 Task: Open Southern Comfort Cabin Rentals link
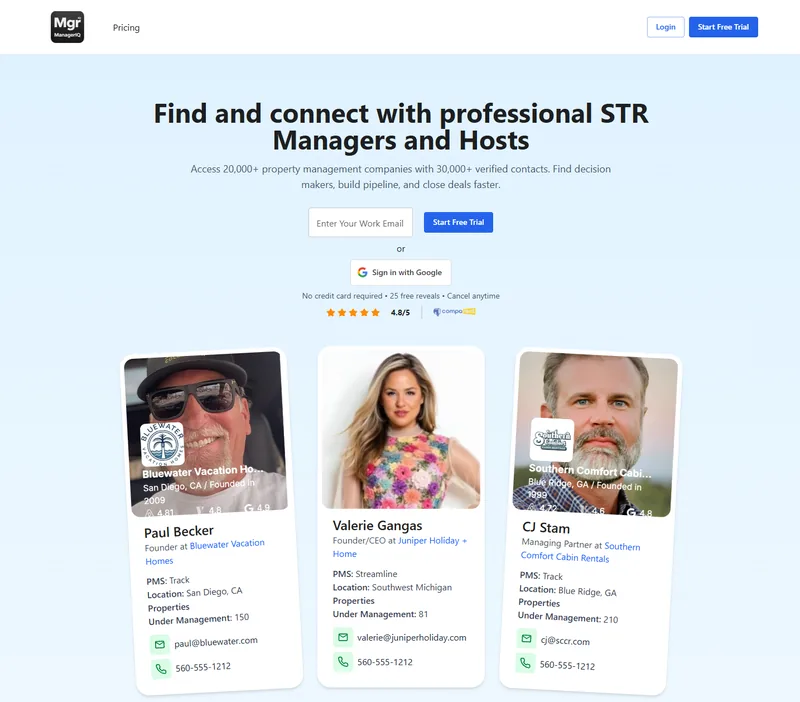click(x=581, y=552)
